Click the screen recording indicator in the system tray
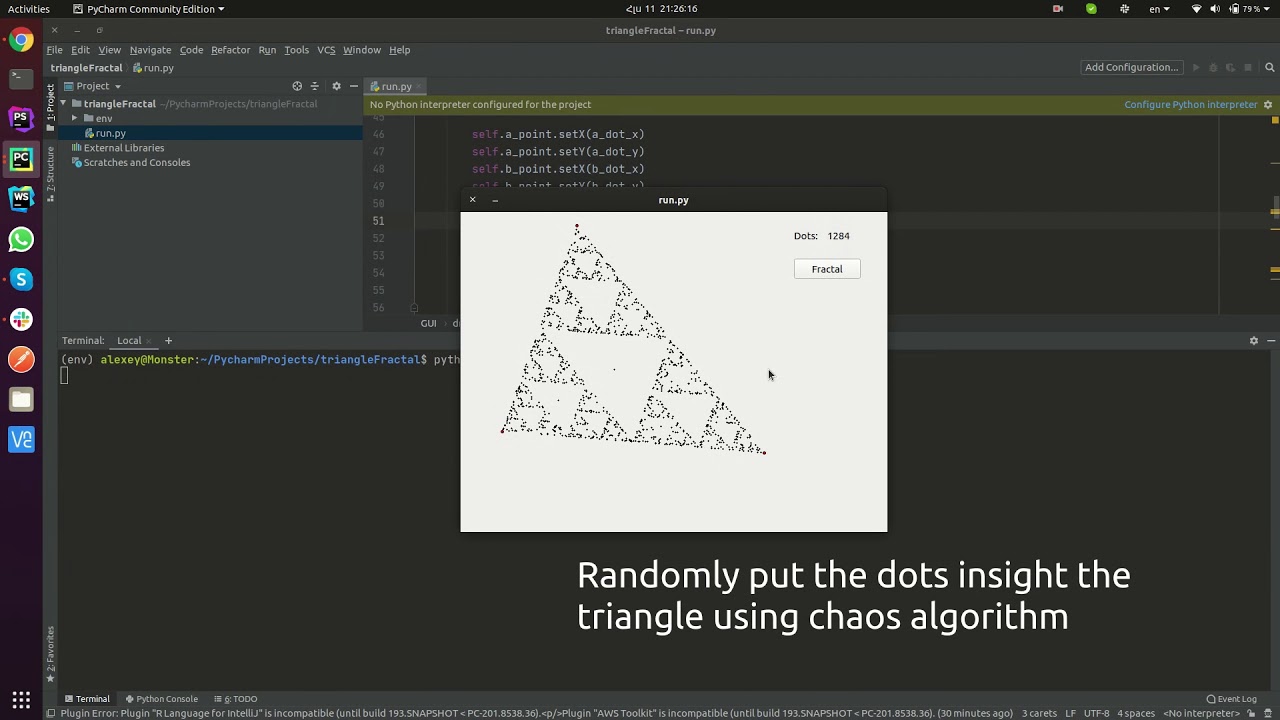Screen dimensions: 1280x720 click(x=1058, y=9)
